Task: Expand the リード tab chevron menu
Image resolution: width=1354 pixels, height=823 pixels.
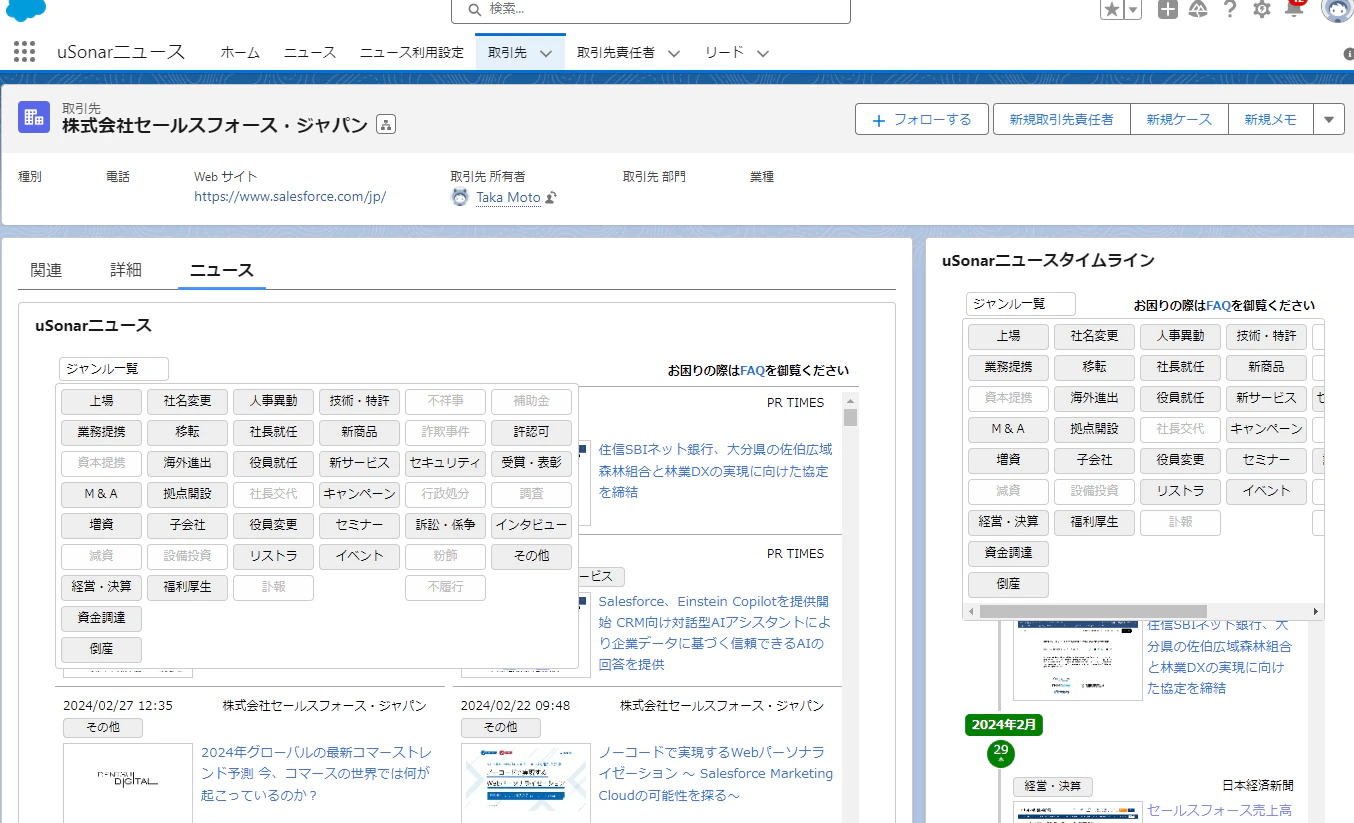Action: point(763,53)
